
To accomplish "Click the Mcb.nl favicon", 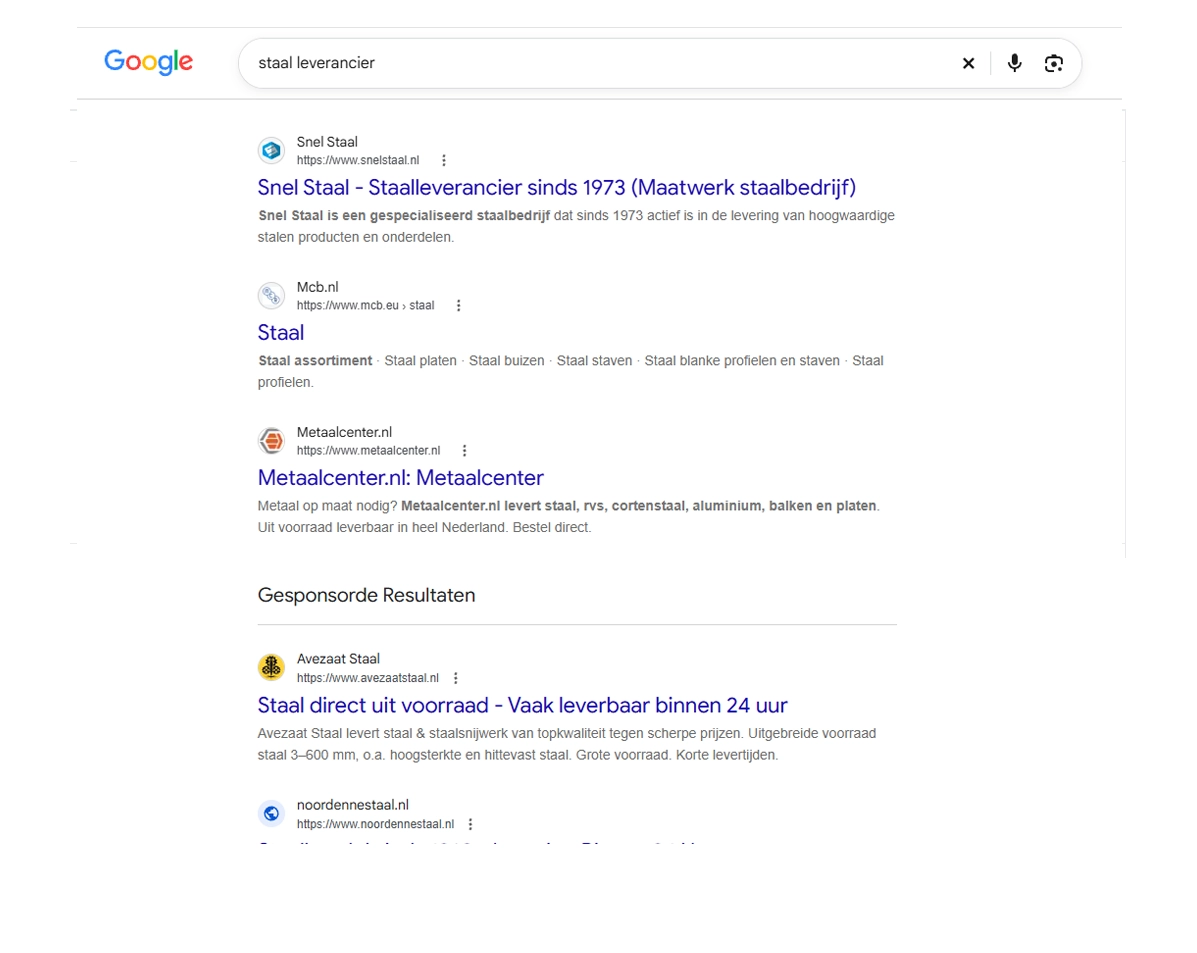I will tap(271, 296).
